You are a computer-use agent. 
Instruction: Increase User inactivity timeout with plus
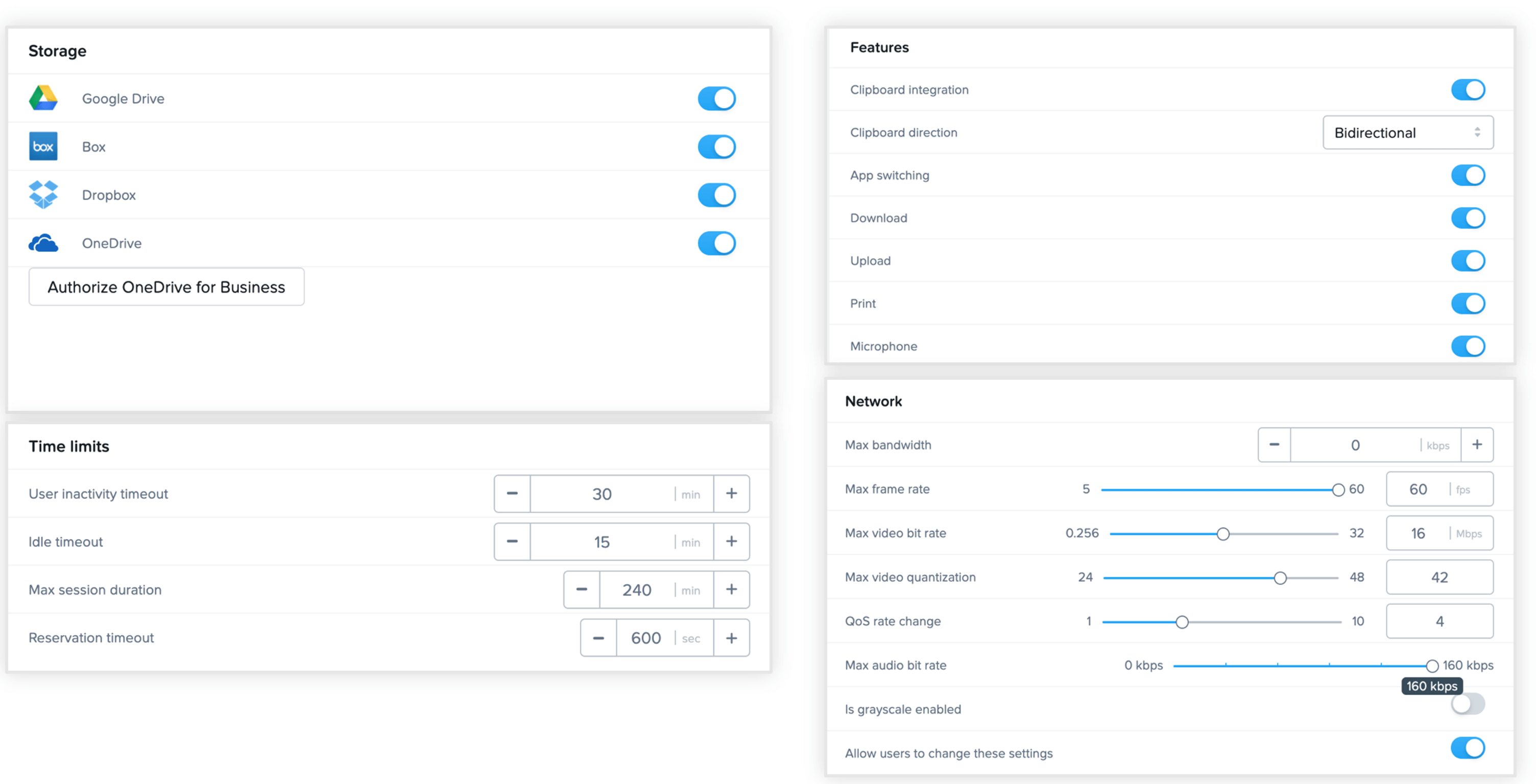[x=731, y=494]
